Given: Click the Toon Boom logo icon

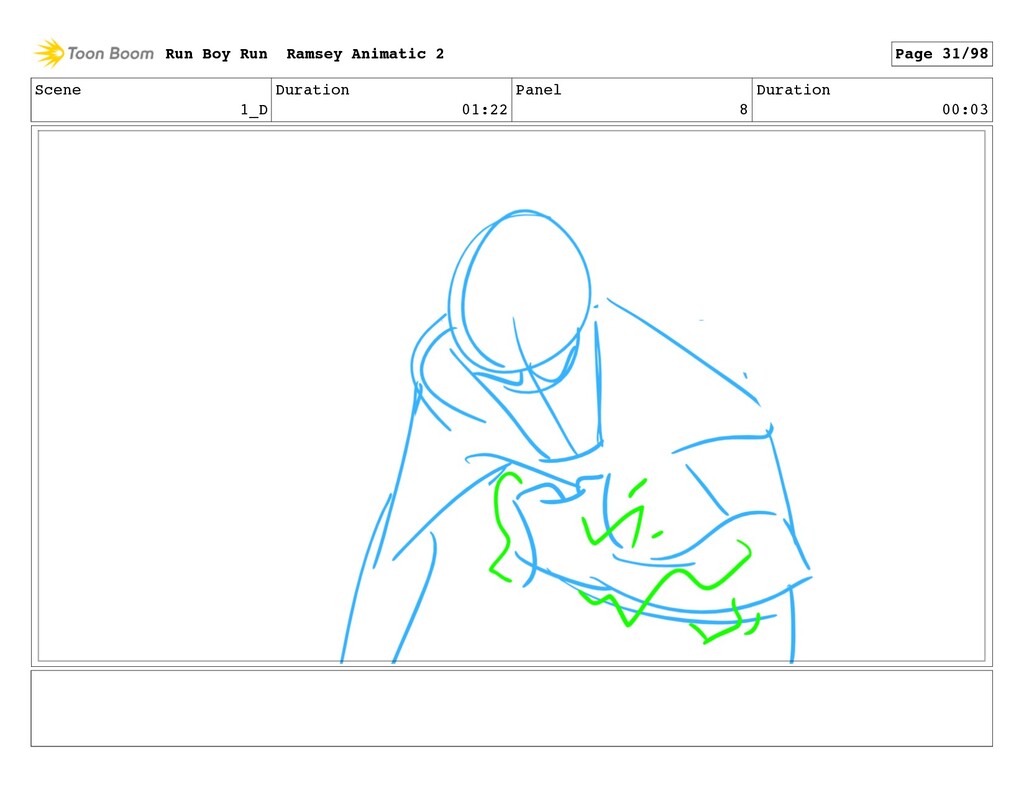Looking at the screenshot, I should tap(49, 53).
